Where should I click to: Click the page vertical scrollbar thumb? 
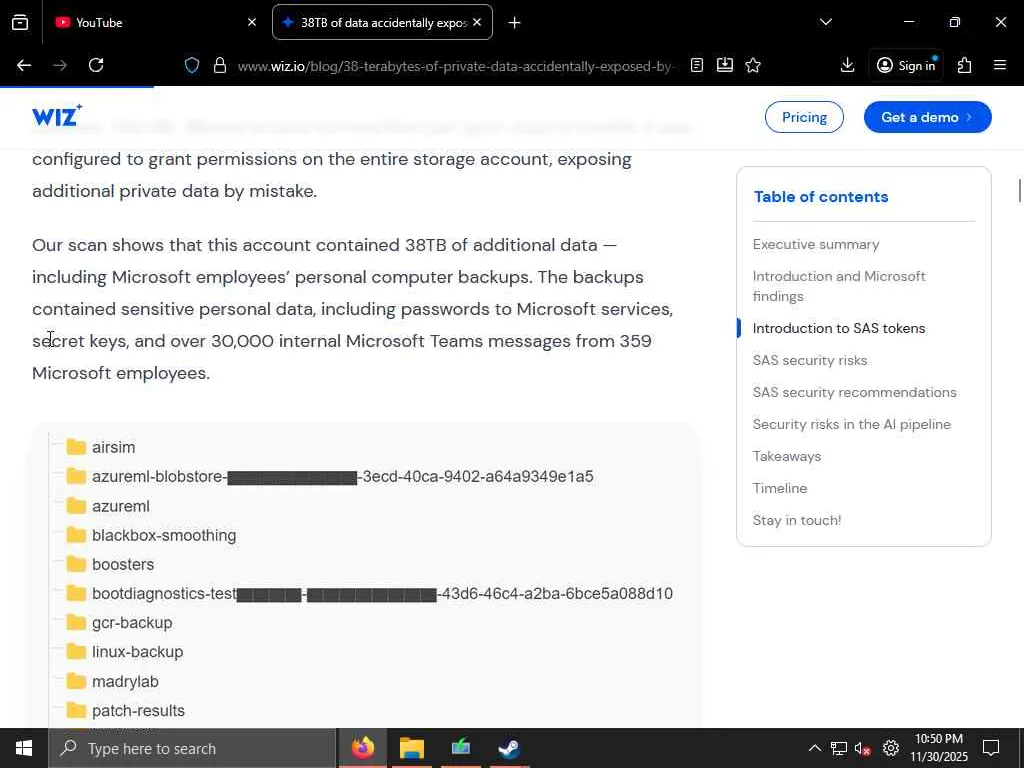1019,190
